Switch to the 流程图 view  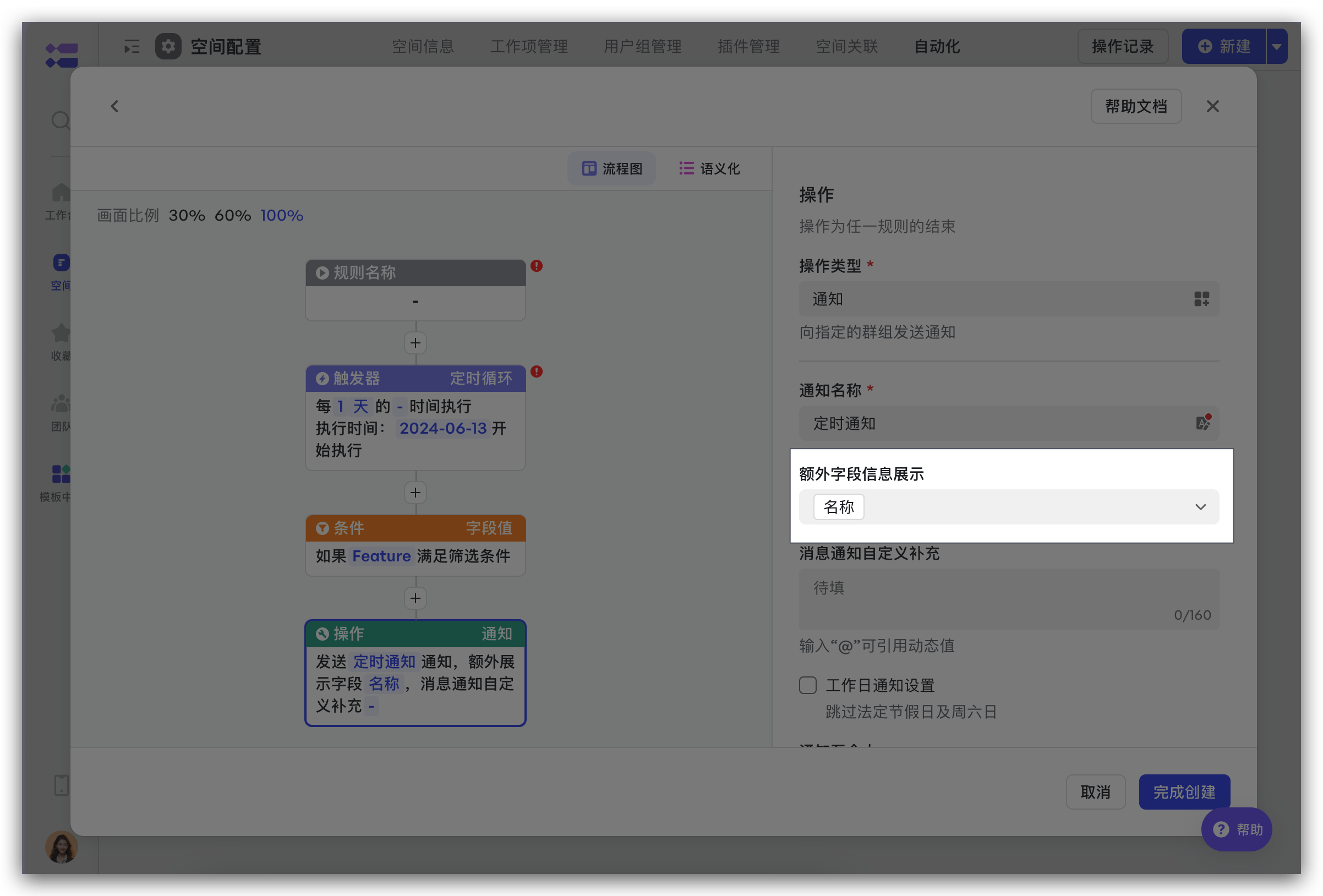(x=612, y=168)
